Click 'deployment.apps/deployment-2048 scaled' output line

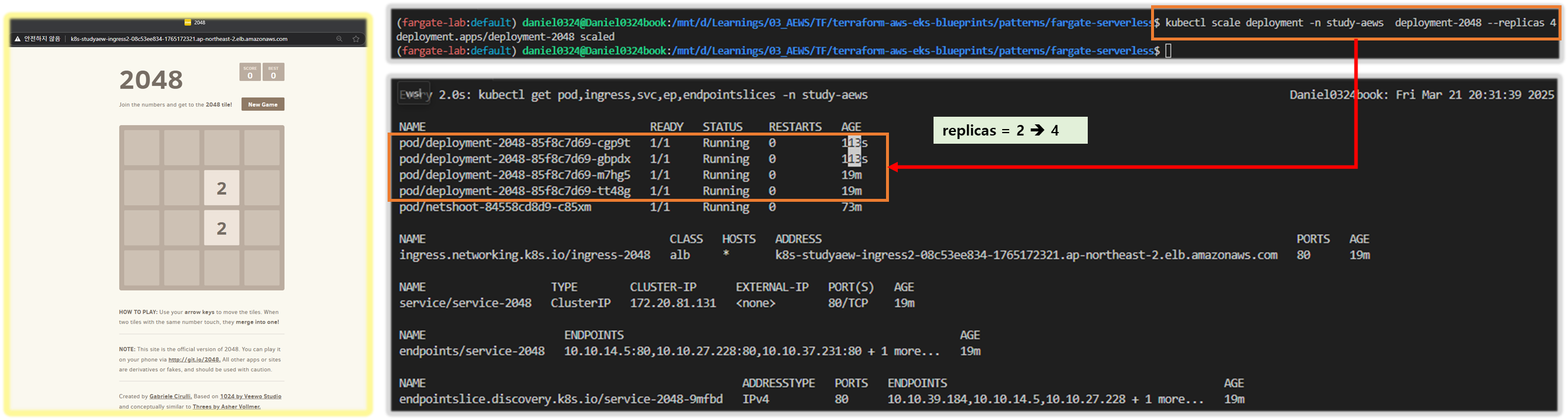click(x=505, y=37)
